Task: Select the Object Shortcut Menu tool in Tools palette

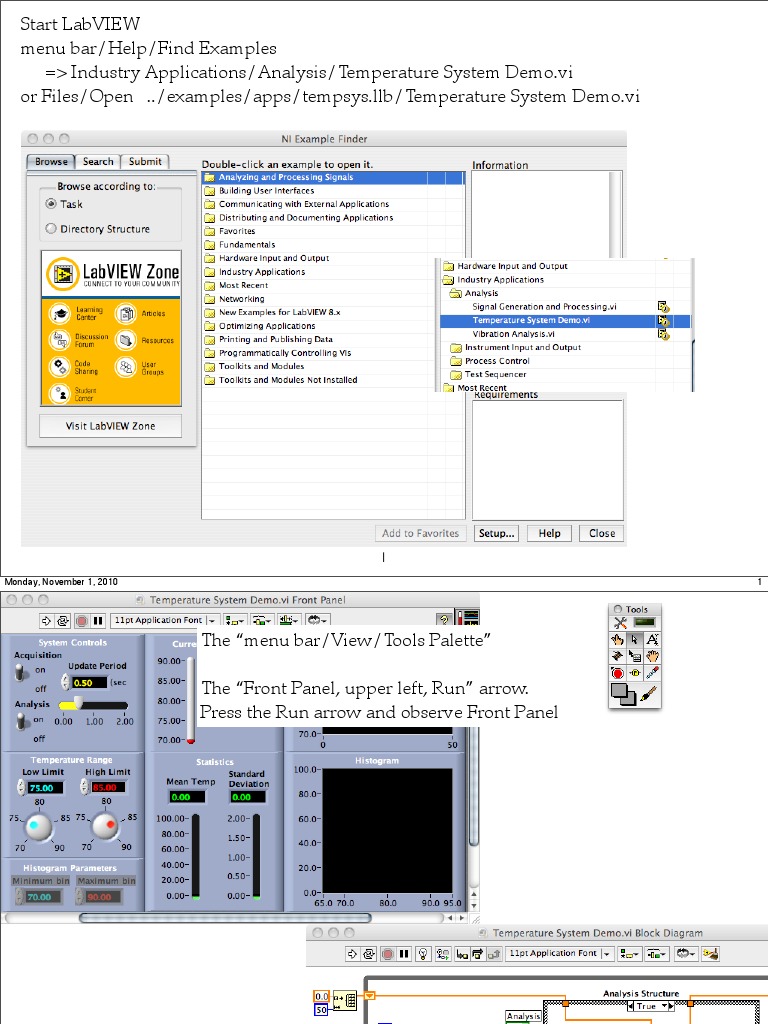Action: [635, 656]
